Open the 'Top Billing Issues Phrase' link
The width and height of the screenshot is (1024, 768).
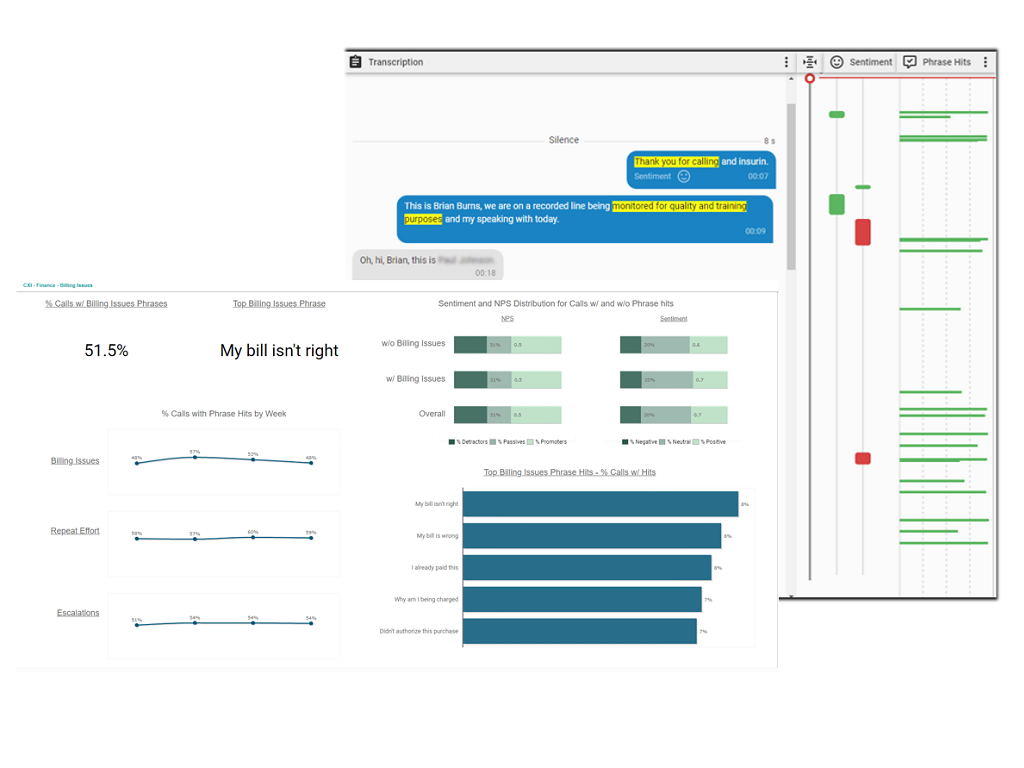click(279, 303)
